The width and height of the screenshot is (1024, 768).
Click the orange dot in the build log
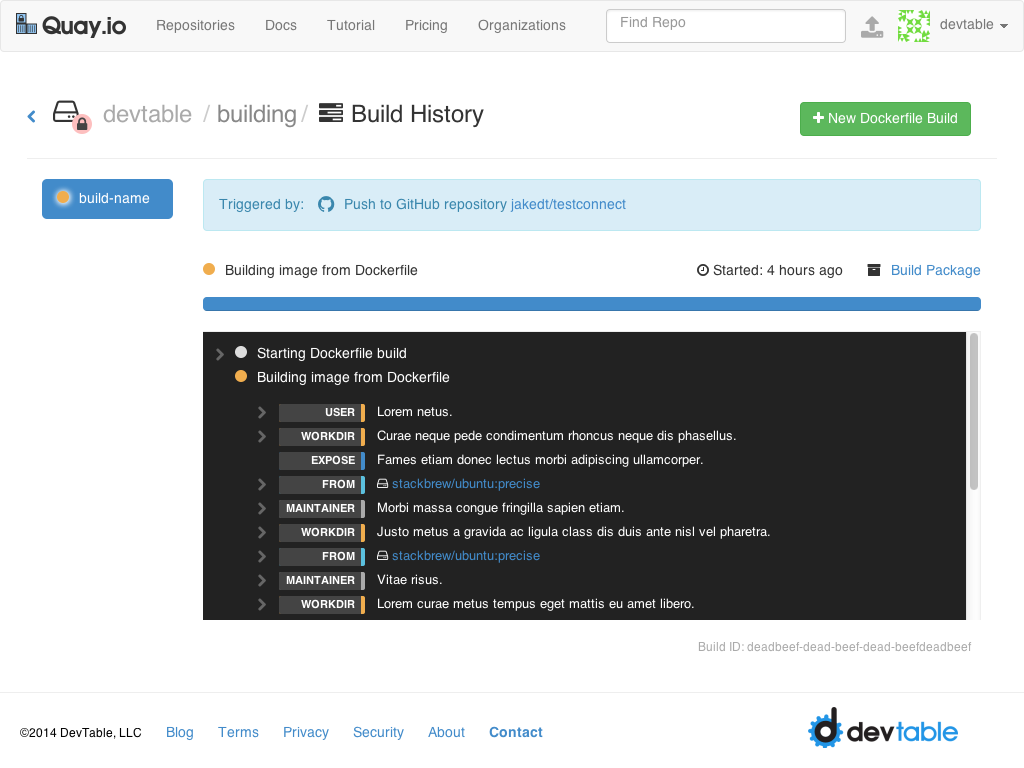click(241, 376)
